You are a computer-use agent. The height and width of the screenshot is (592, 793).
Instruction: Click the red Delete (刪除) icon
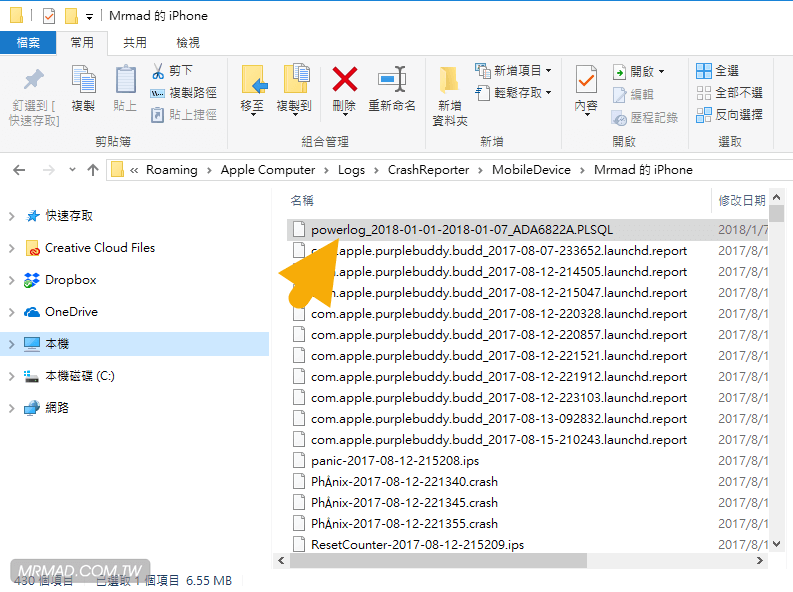345,79
